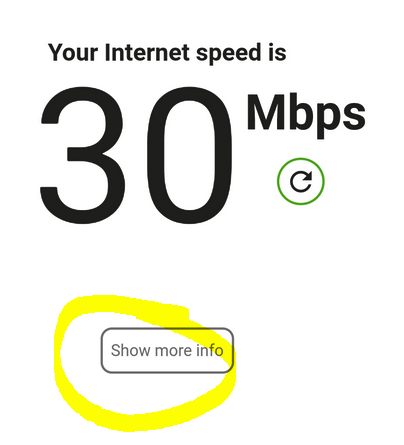404x445 pixels.
Task: Click the curved arrow inside green ring
Action: [x=301, y=182]
